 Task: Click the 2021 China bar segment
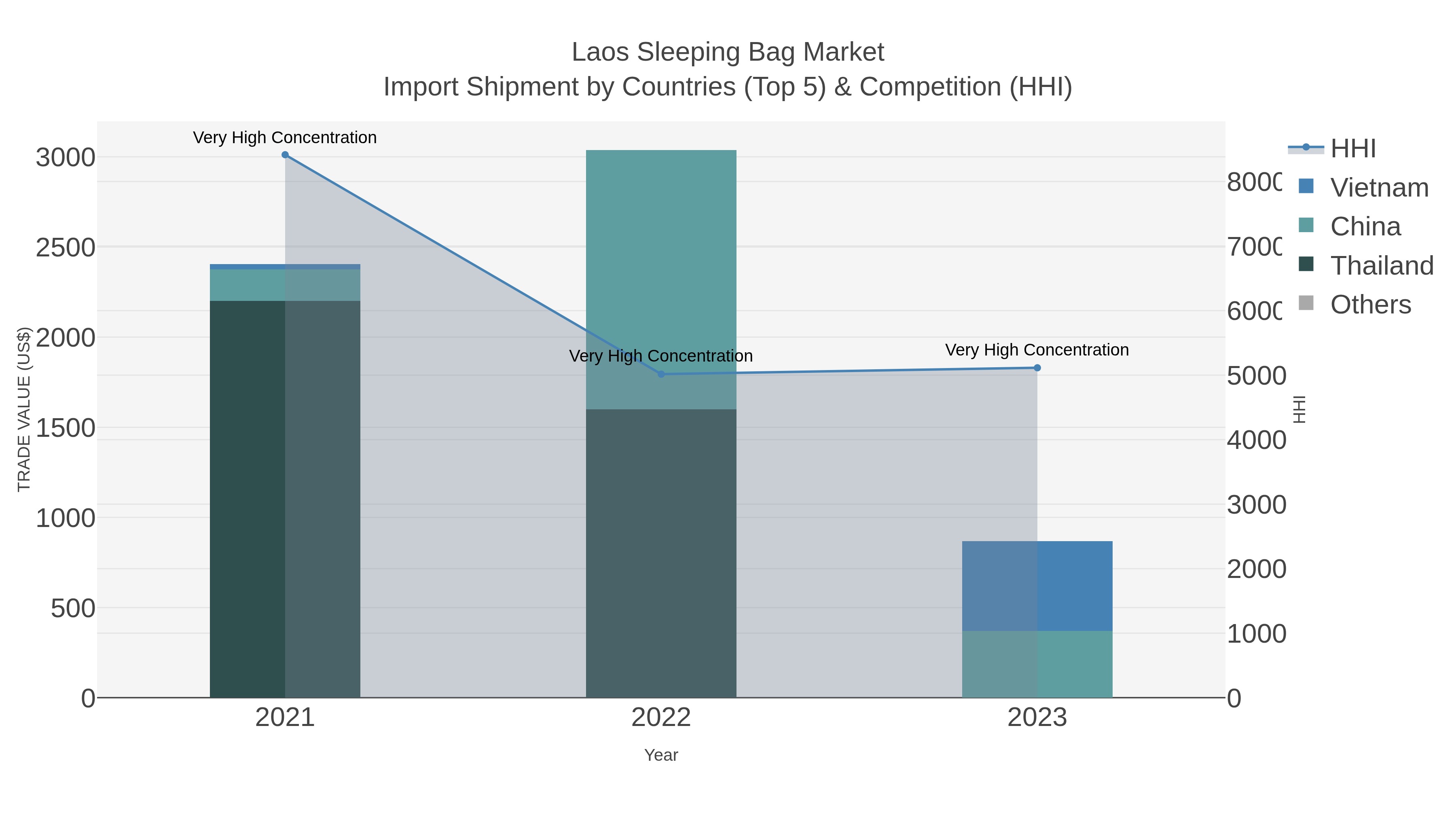[x=285, y=285]
